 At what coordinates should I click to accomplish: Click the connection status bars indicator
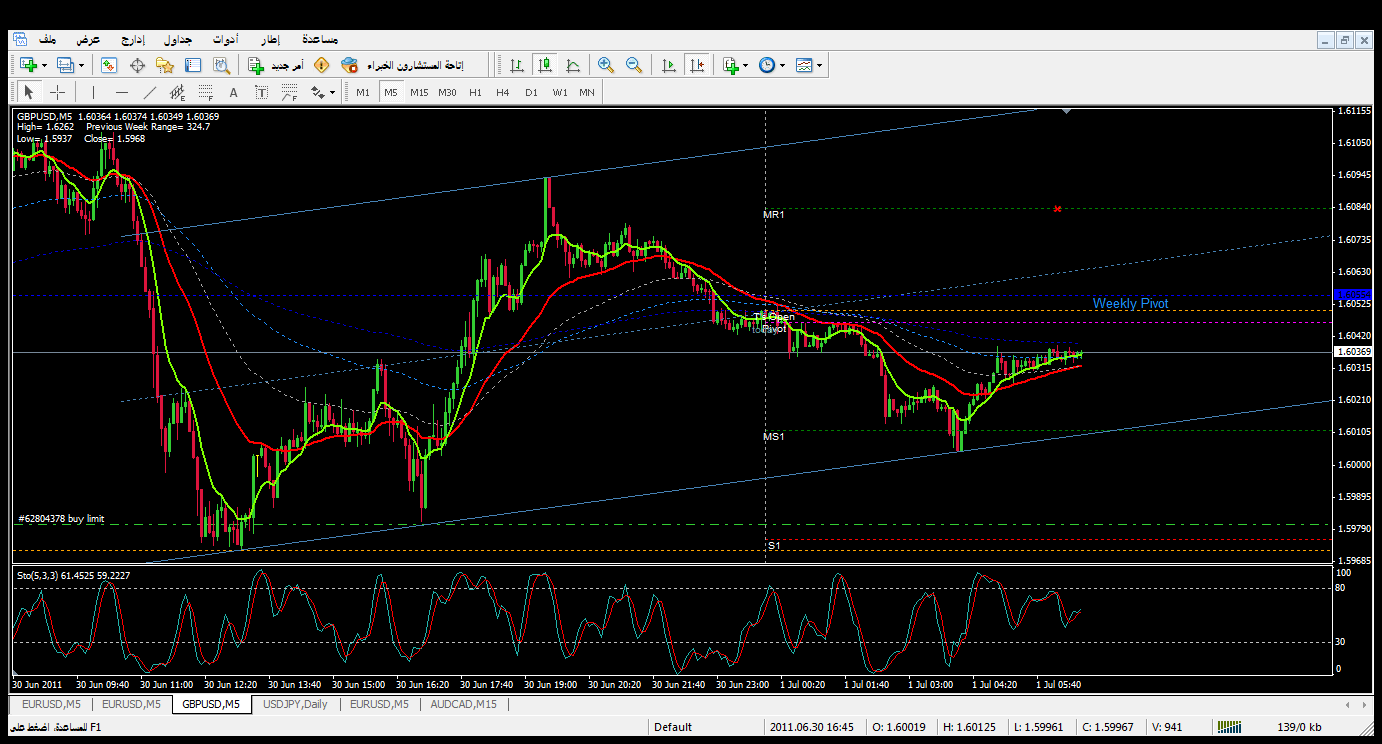click(1228, 727)
